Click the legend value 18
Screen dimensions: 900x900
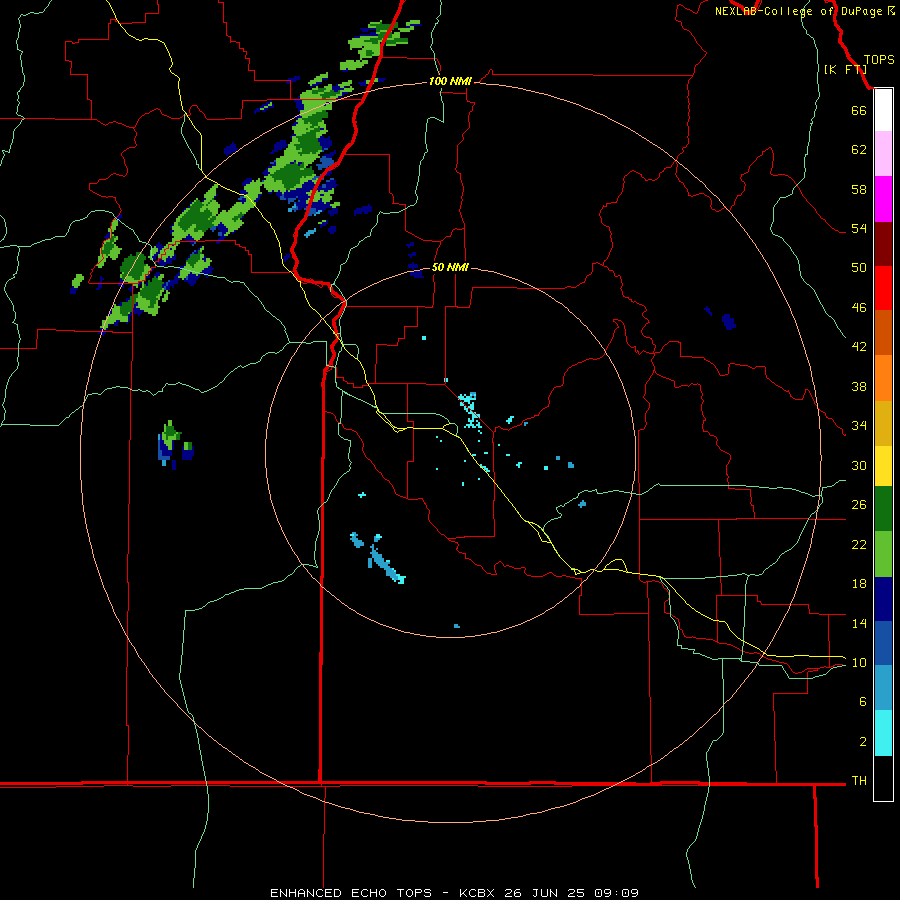[859, 584]
